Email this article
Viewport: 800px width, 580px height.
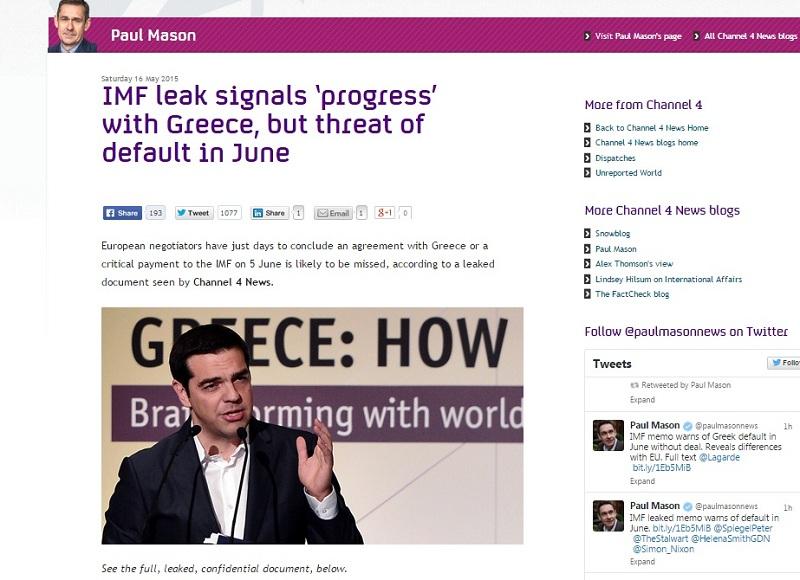coord(333,213)
